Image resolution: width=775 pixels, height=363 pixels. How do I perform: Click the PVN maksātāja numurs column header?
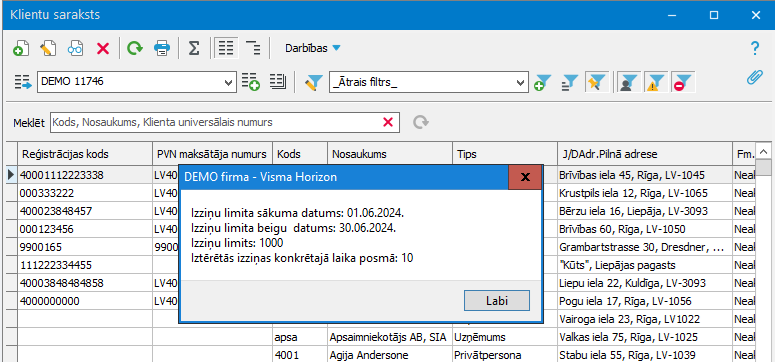click(x=213, y=154)
